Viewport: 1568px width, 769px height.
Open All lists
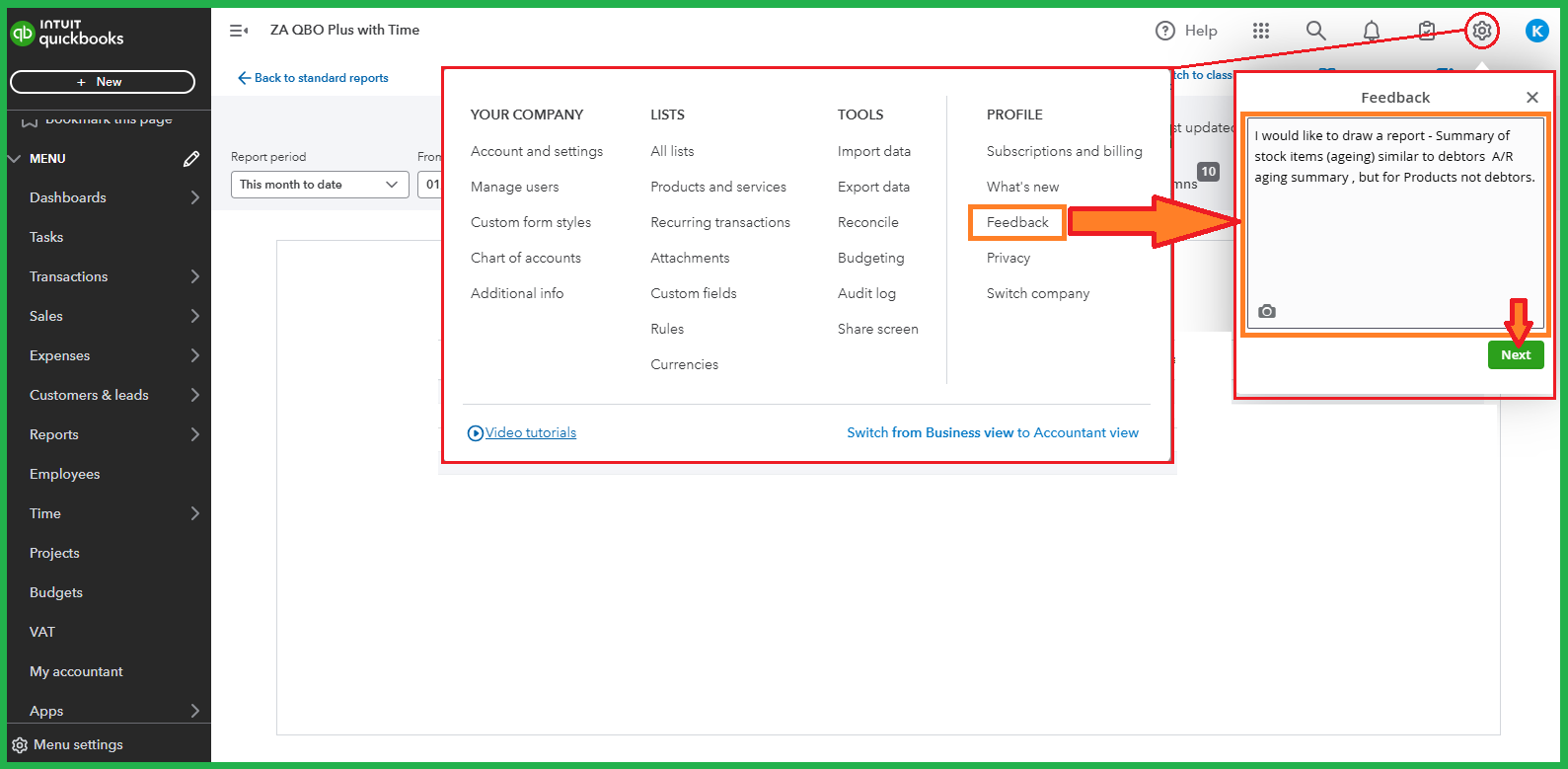[x=672, y=151]
